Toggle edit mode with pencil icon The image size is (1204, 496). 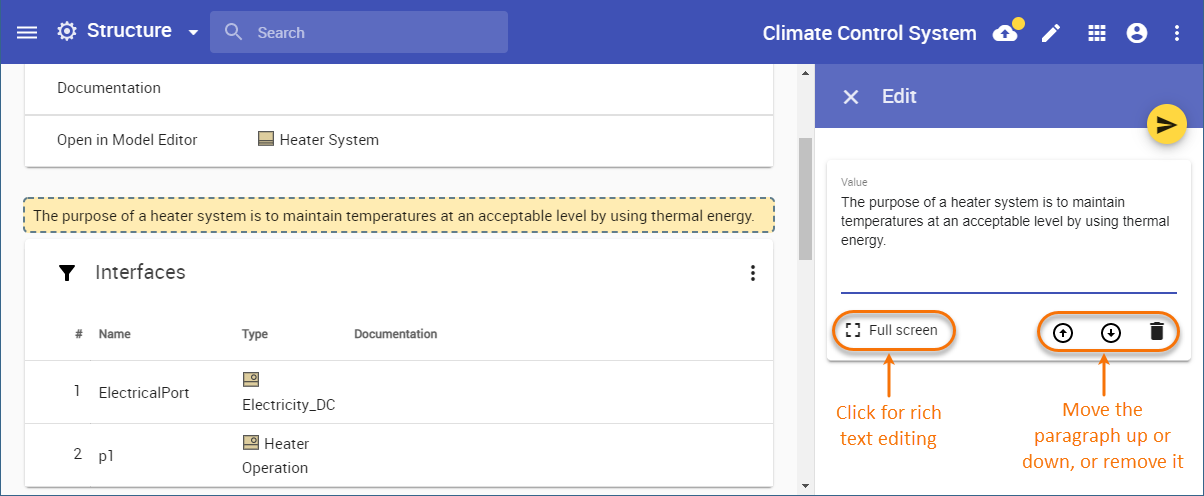point(1050,33)
